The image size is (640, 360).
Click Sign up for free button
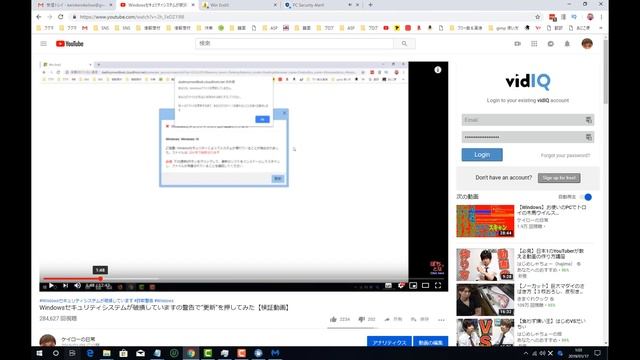pyautogui.click(x=559, y=178)
